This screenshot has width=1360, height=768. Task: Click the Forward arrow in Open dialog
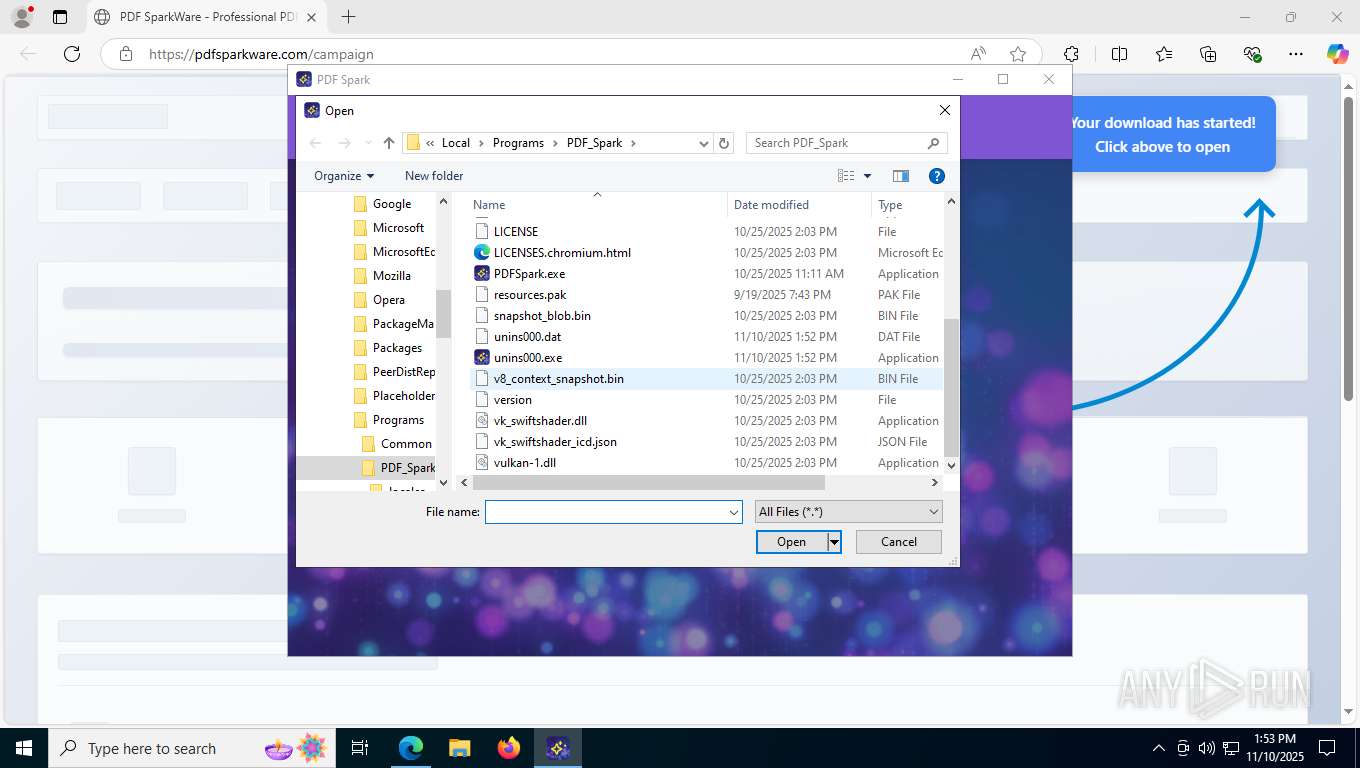[345, 143]
